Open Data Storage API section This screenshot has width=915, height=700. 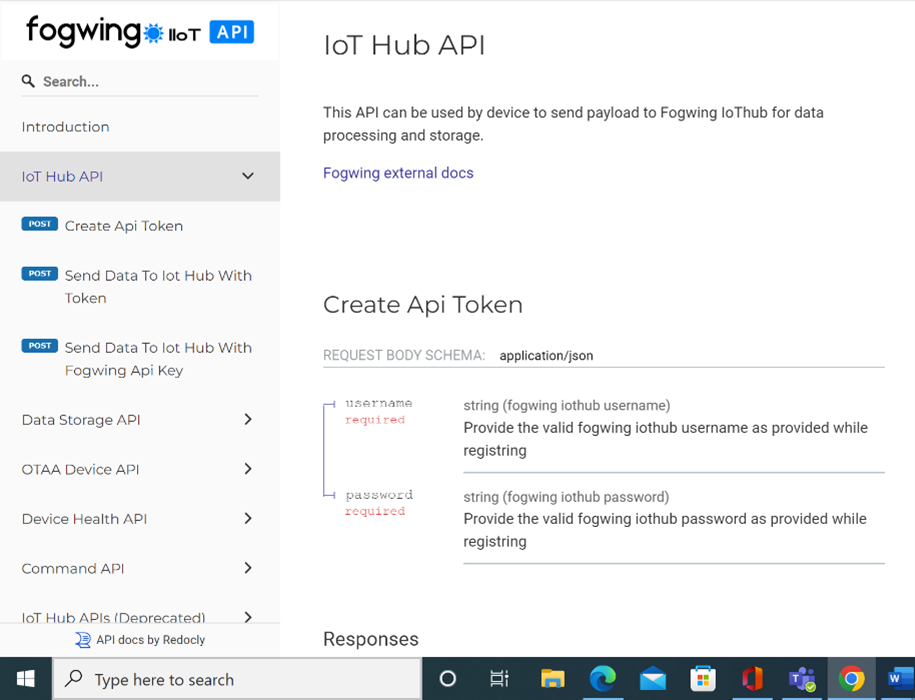pos(81,420)
